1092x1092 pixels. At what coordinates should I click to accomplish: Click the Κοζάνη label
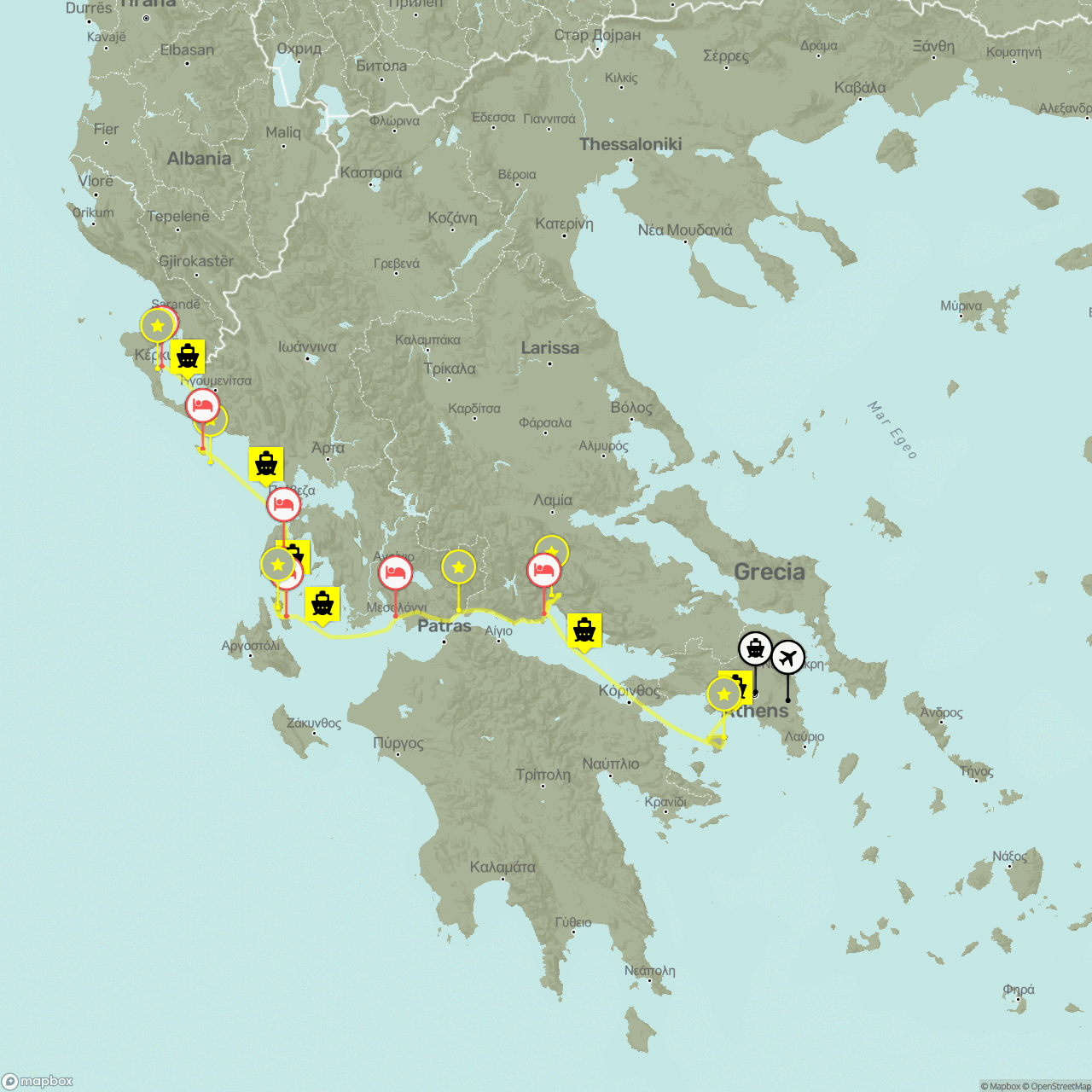(452, 218)
